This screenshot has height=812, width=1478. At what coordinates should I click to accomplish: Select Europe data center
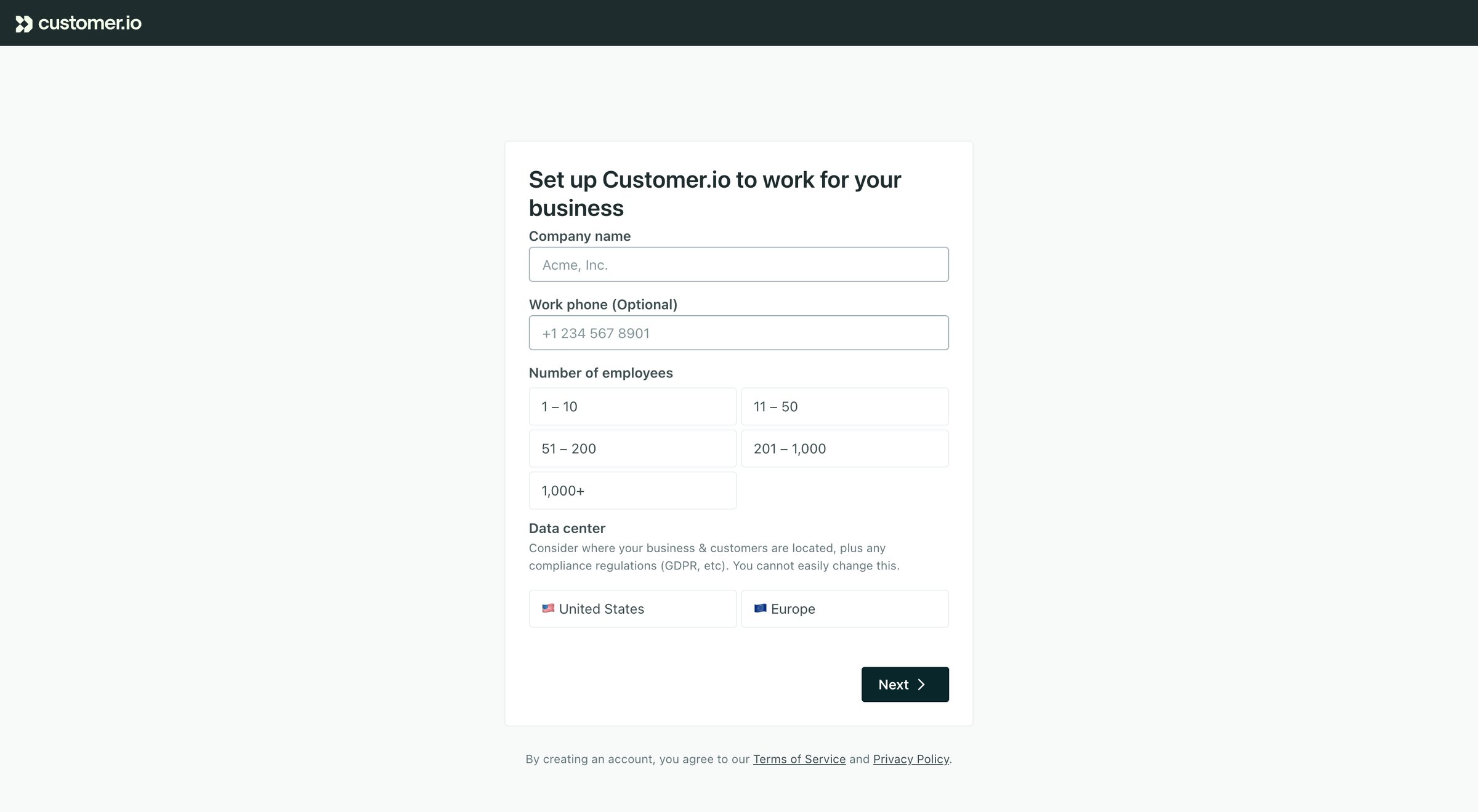(844, 609)
